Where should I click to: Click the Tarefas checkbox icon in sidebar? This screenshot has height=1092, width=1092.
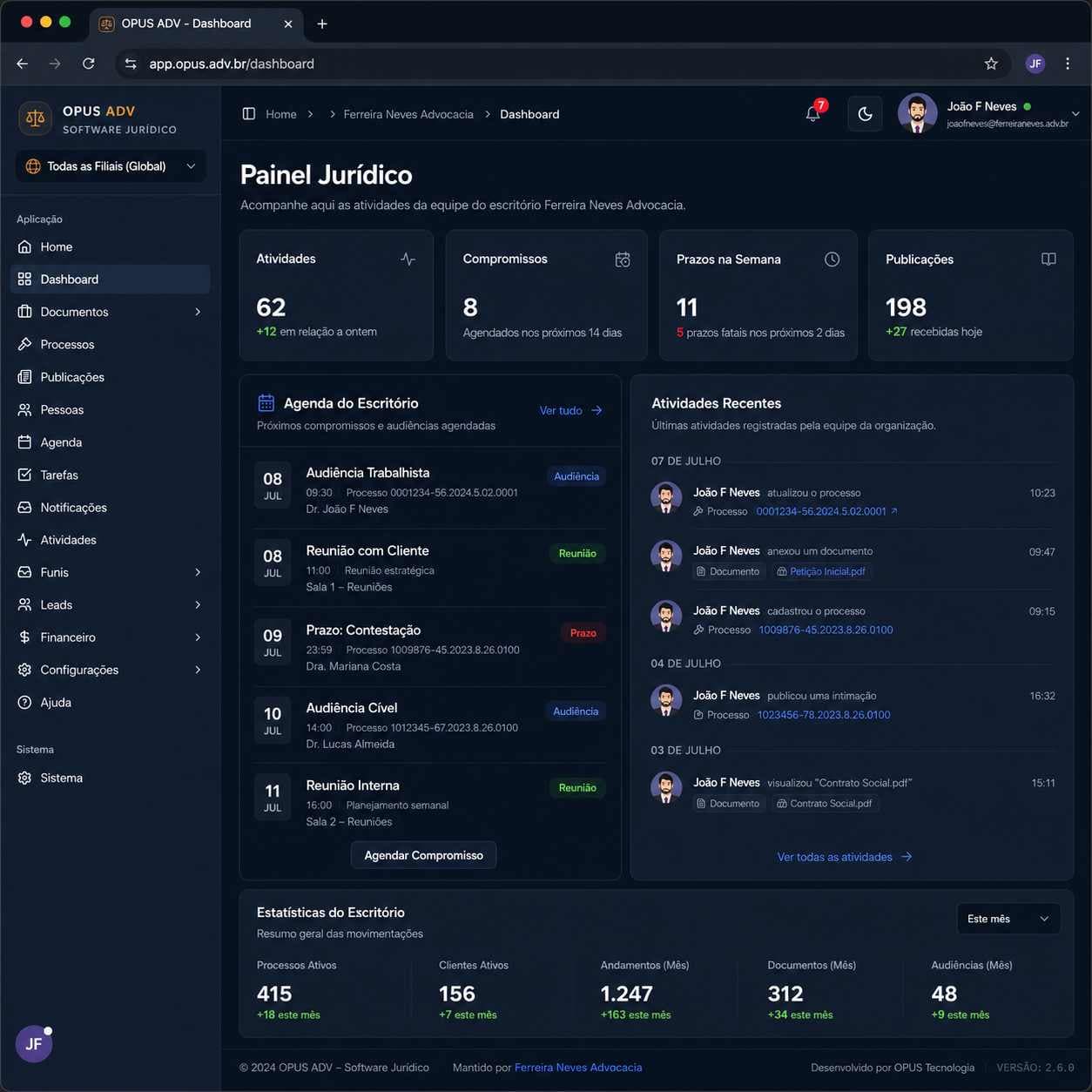click(24, 475)
